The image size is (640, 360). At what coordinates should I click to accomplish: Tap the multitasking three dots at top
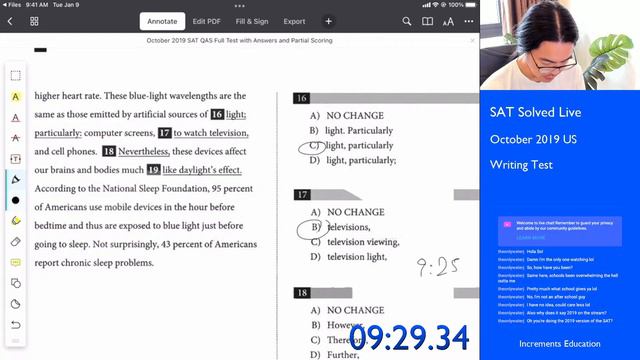pos(240,6)
